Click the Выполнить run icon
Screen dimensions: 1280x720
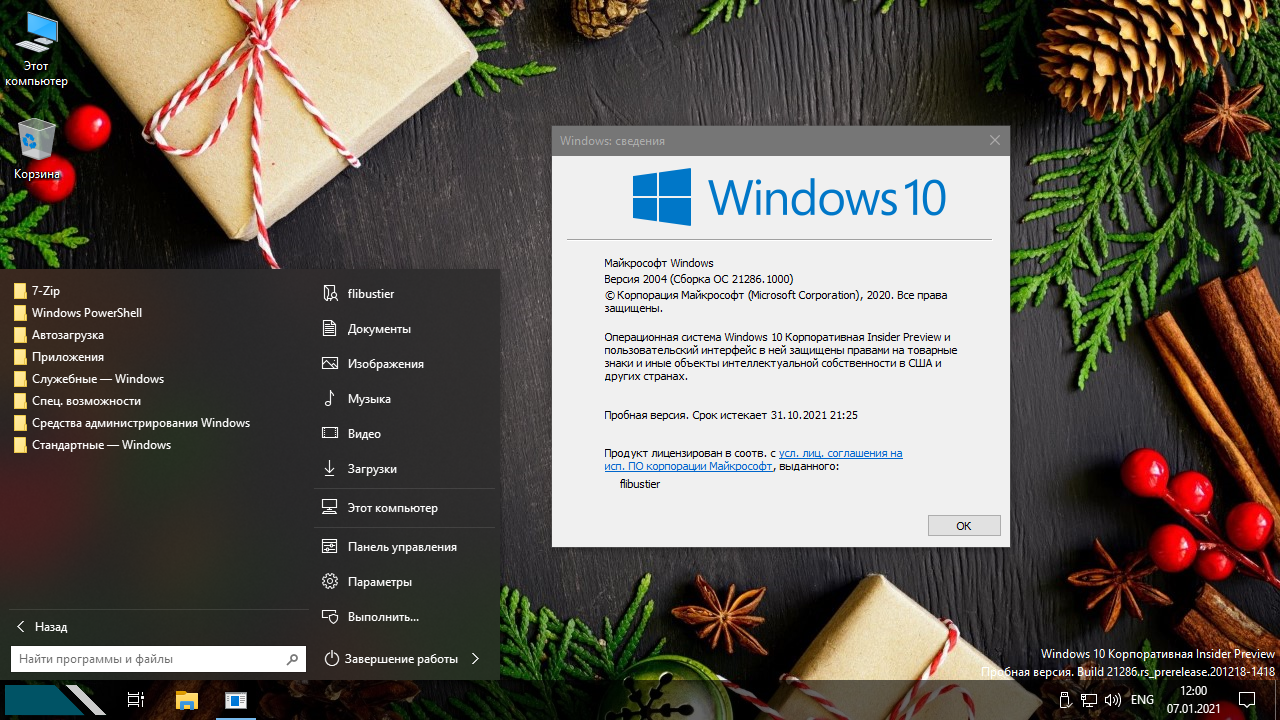(x=329, y=616)
